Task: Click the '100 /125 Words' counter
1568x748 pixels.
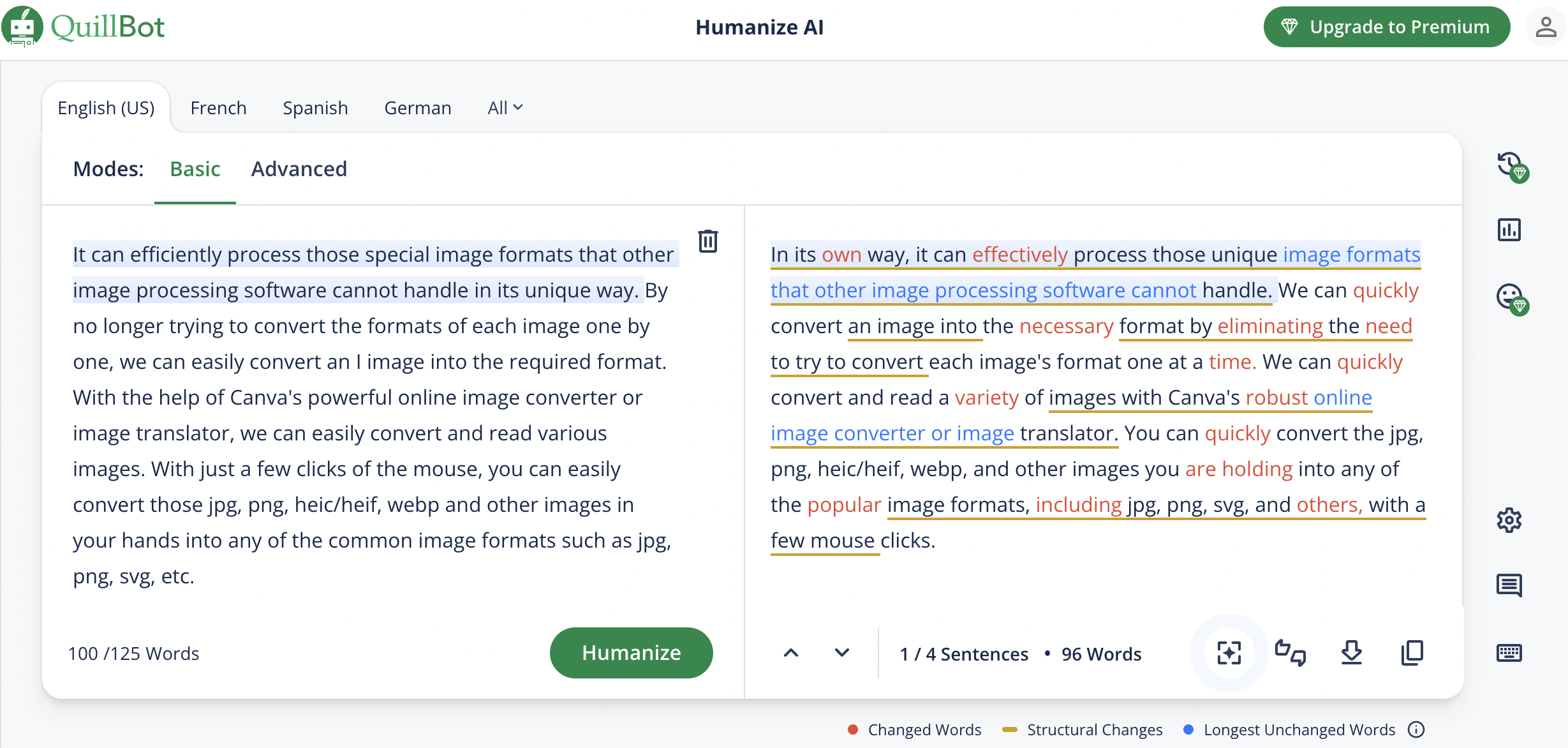Action: point(133,654)
